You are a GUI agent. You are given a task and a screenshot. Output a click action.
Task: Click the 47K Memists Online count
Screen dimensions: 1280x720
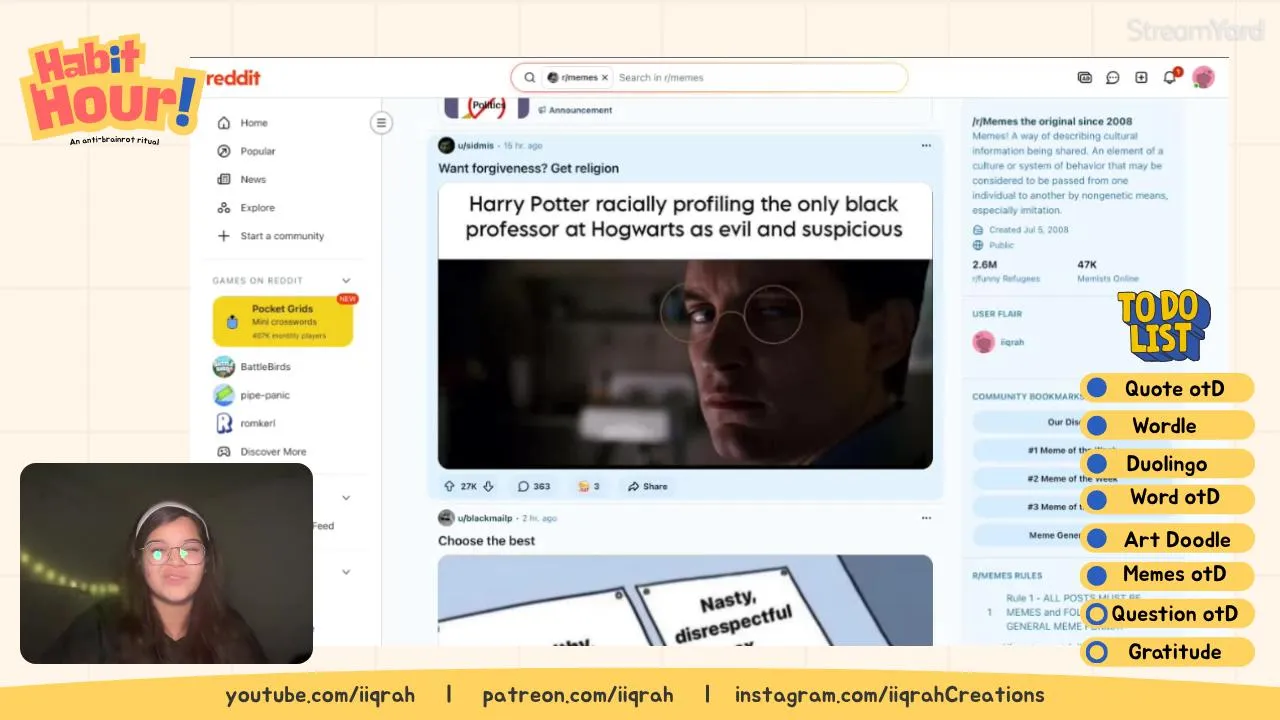click(x=1087, y=265)
